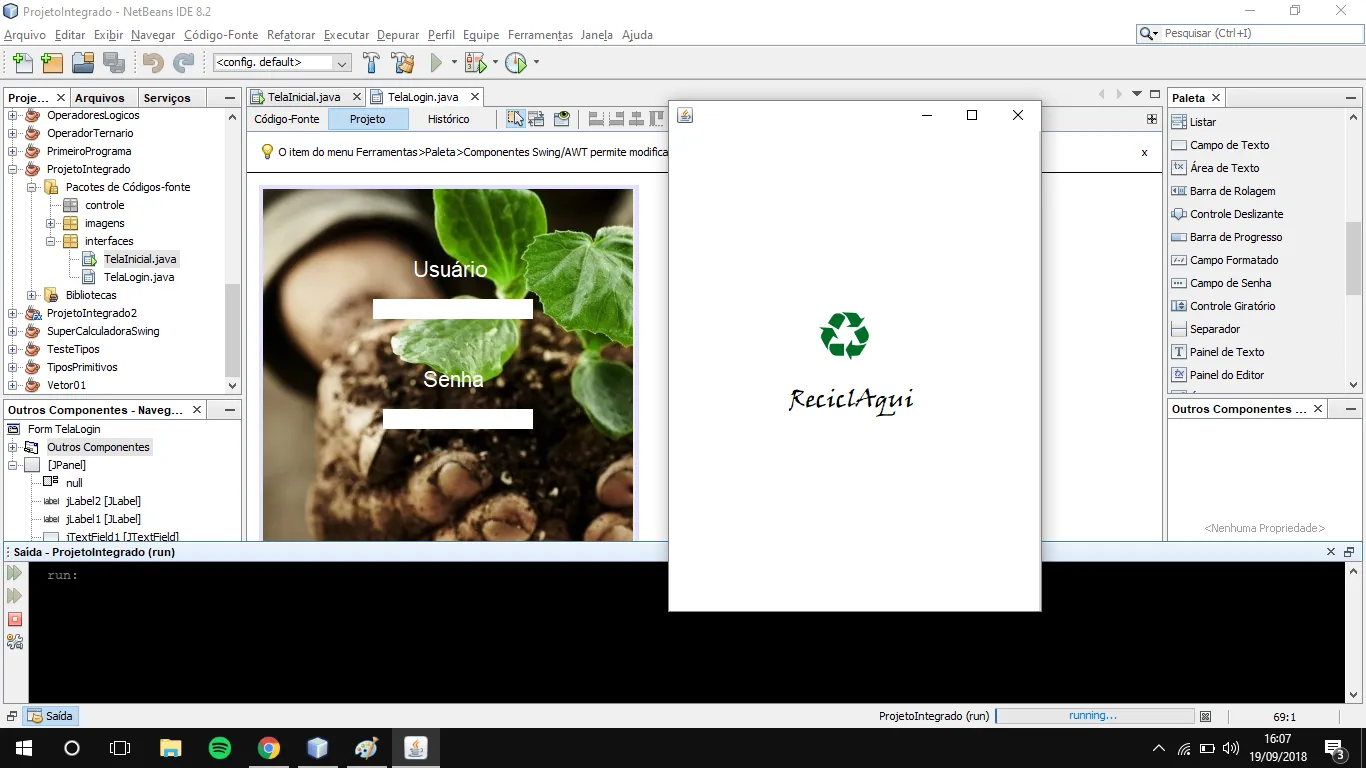Stop the running process with the red stop icon
Image resolution: width=1366 pixels, height=768 pixels.
pyautogui.click(x=15, y=619)
